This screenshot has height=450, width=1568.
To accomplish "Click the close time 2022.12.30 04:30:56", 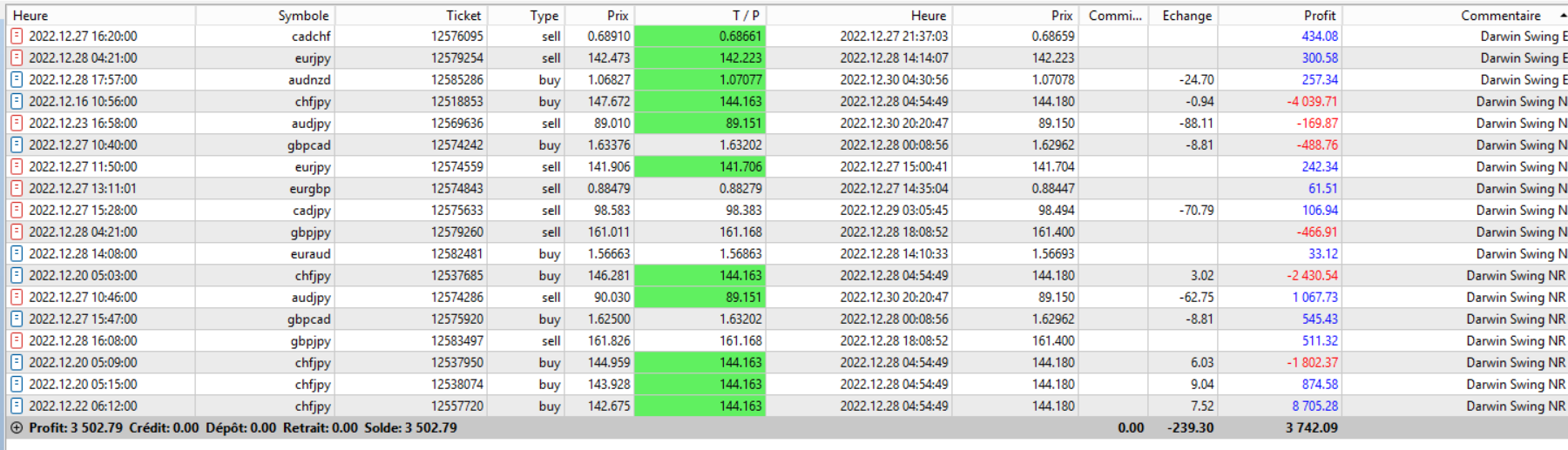I will click(894, 80).
